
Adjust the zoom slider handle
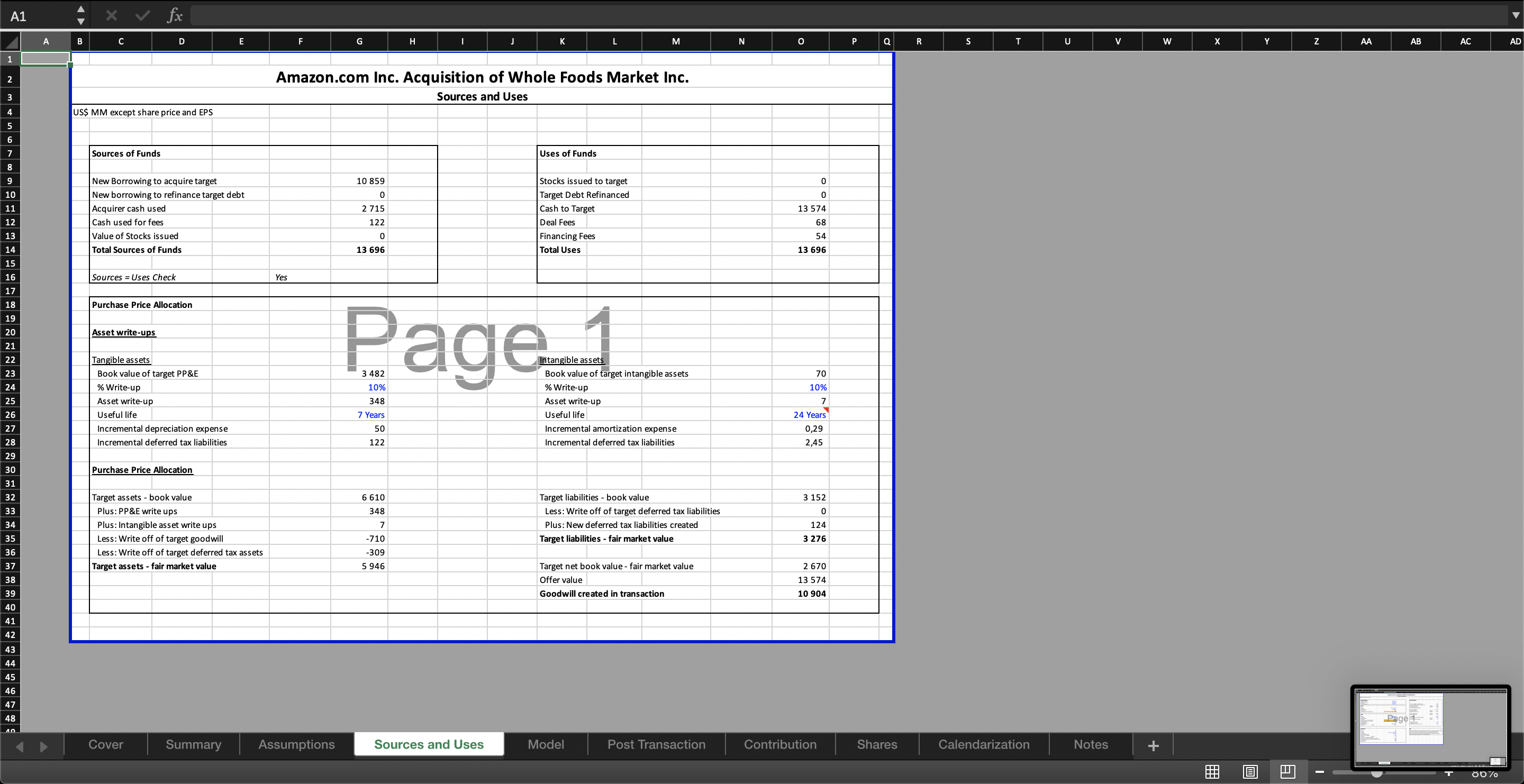pyautogui.click(x=1377, y=773)
